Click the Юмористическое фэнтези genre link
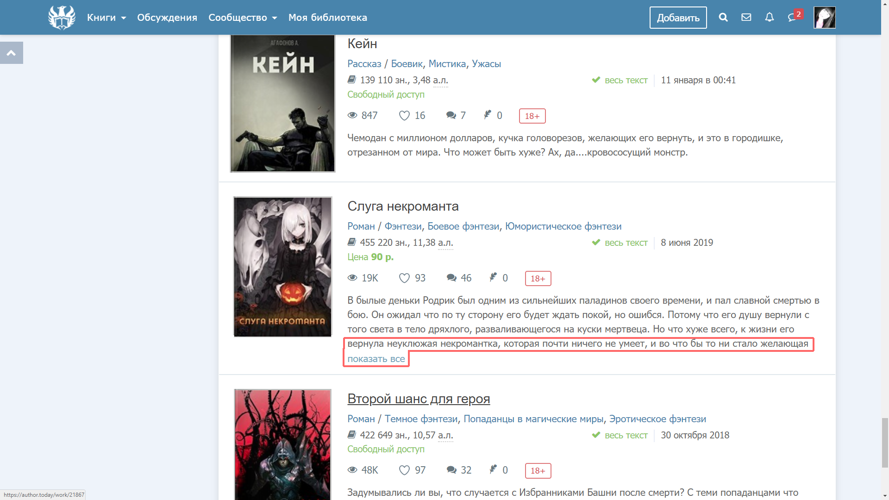The height and width of the screenshot is (500, 889). click(x=563, y=226)
